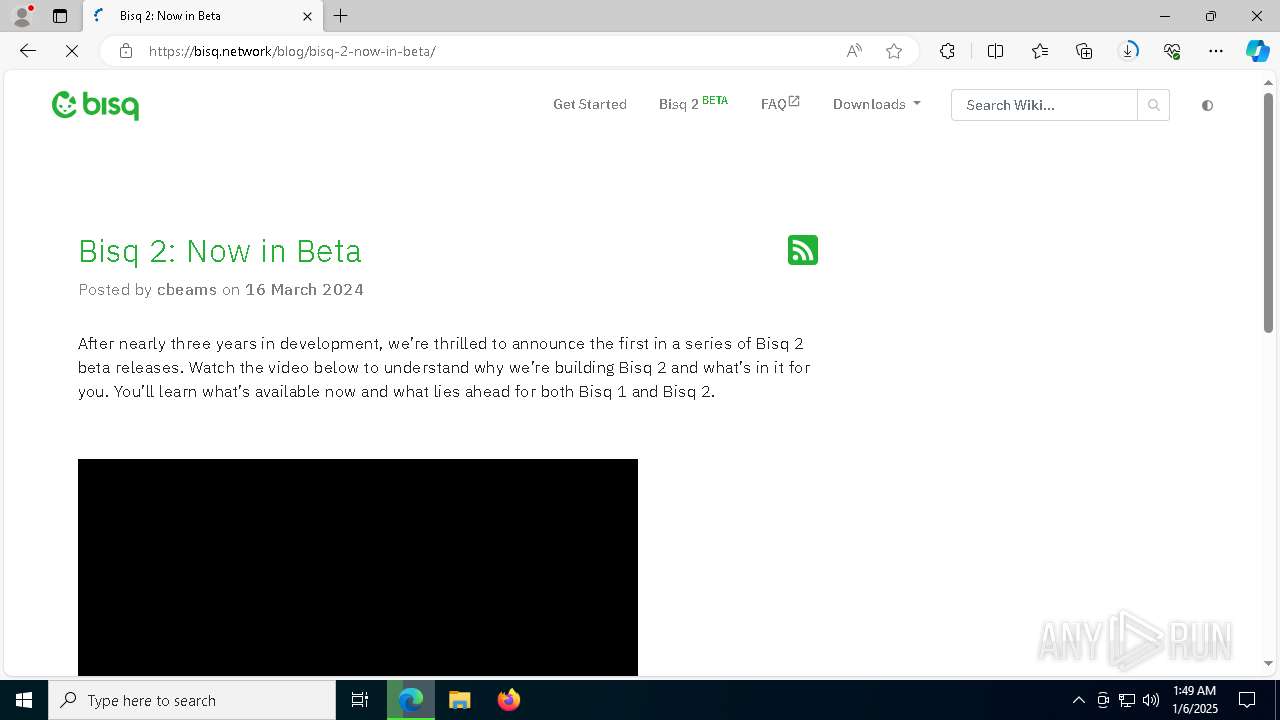Focus the Search Wiki input field

1044,105
